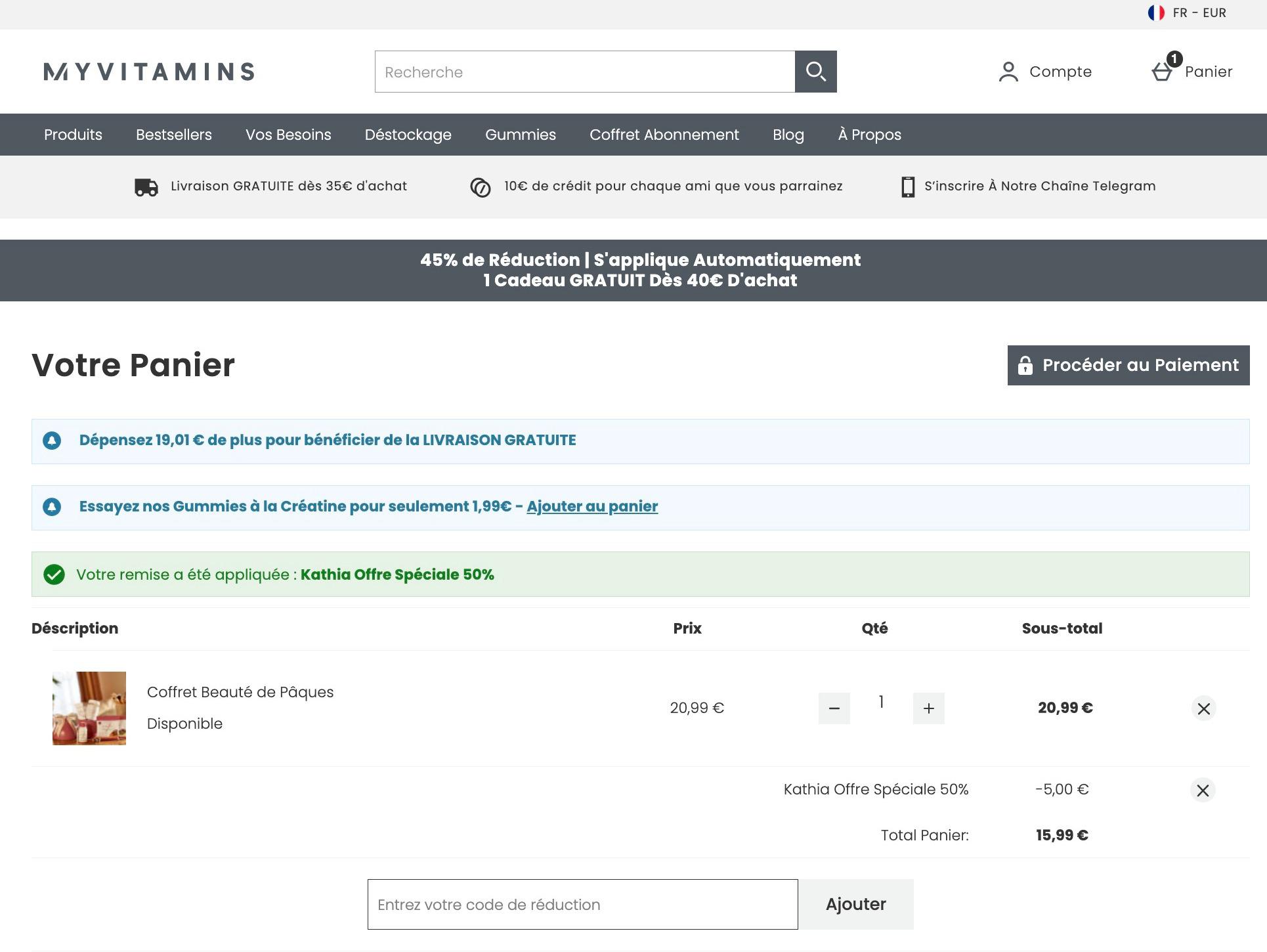This screenshot has width=1267, height=952.
Task: Click the magnifying glass search button
Action: coord(815,72)
